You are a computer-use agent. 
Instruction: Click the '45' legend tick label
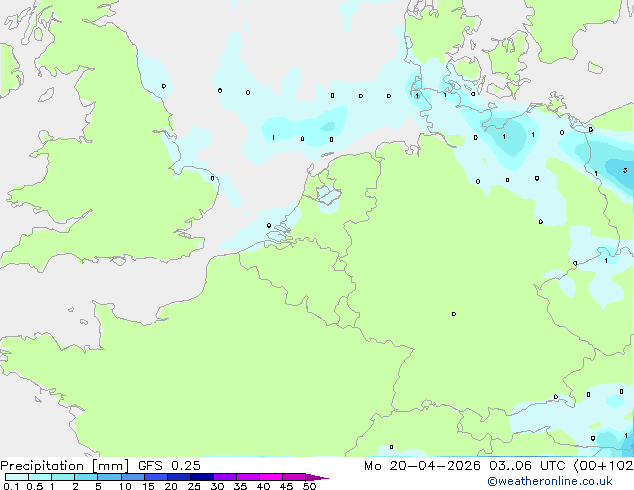[x=286, y=486]
